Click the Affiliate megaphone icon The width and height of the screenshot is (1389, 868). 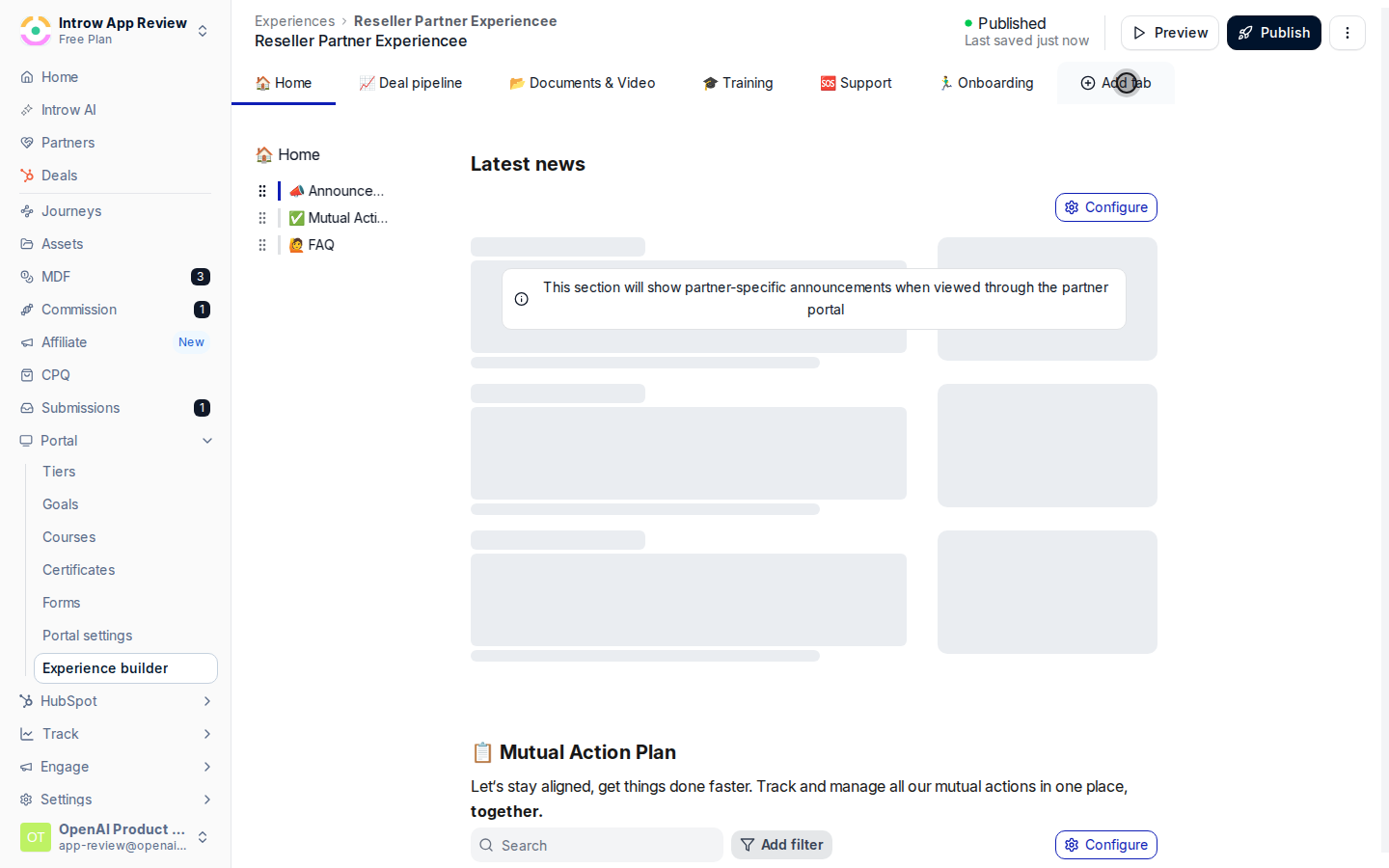click(x=27, y=342)
